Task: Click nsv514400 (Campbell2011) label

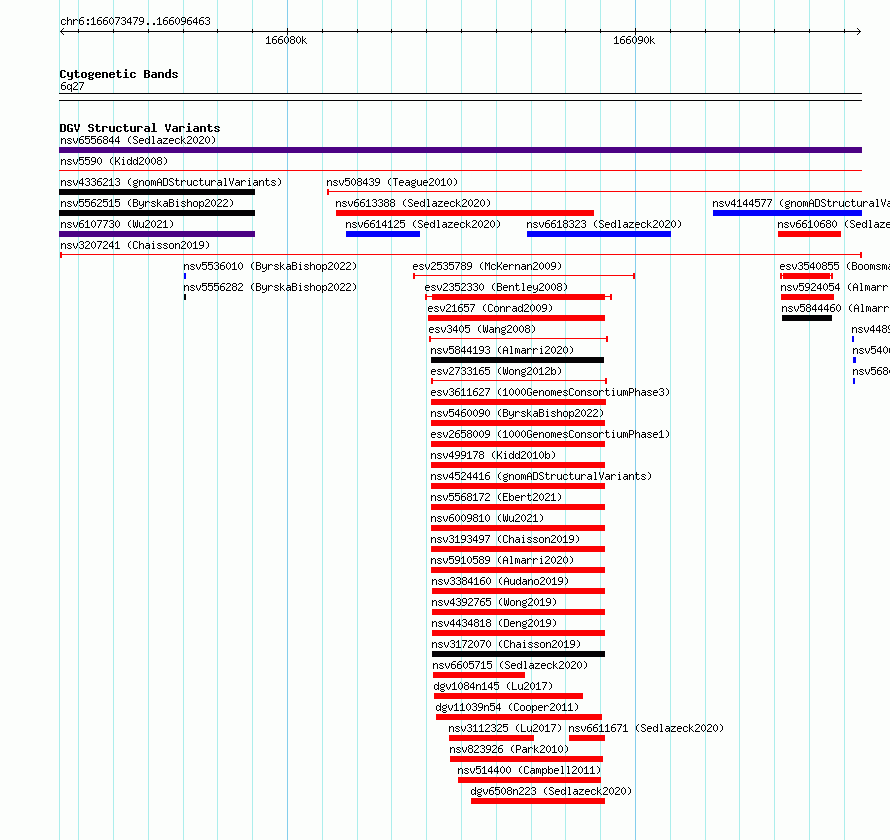Action: click(x=529, y=770)
